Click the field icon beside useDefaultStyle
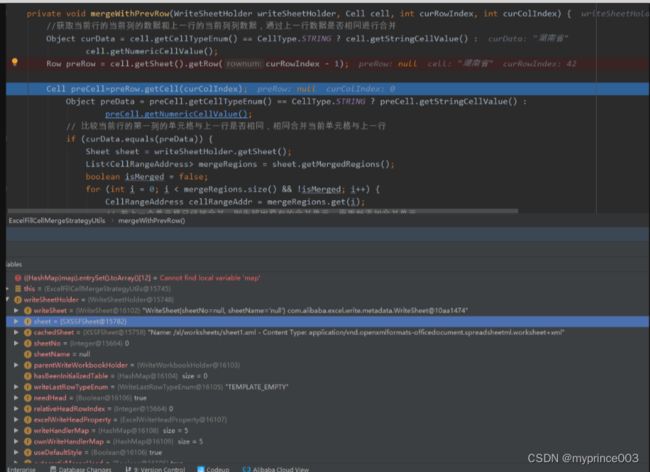The image size is (650, 472). pos(28,453)
